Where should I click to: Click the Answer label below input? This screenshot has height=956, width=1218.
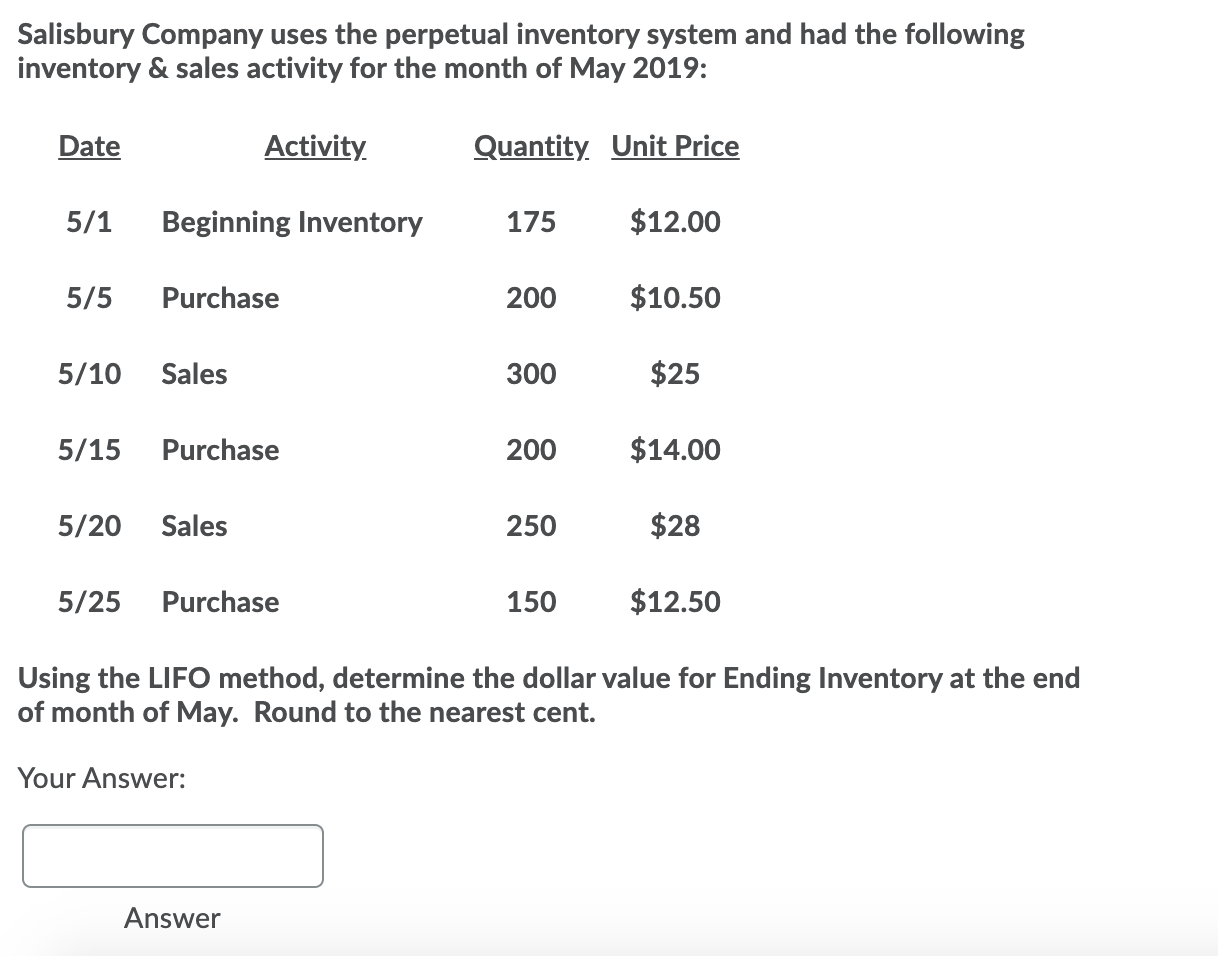tap(172, 918)
